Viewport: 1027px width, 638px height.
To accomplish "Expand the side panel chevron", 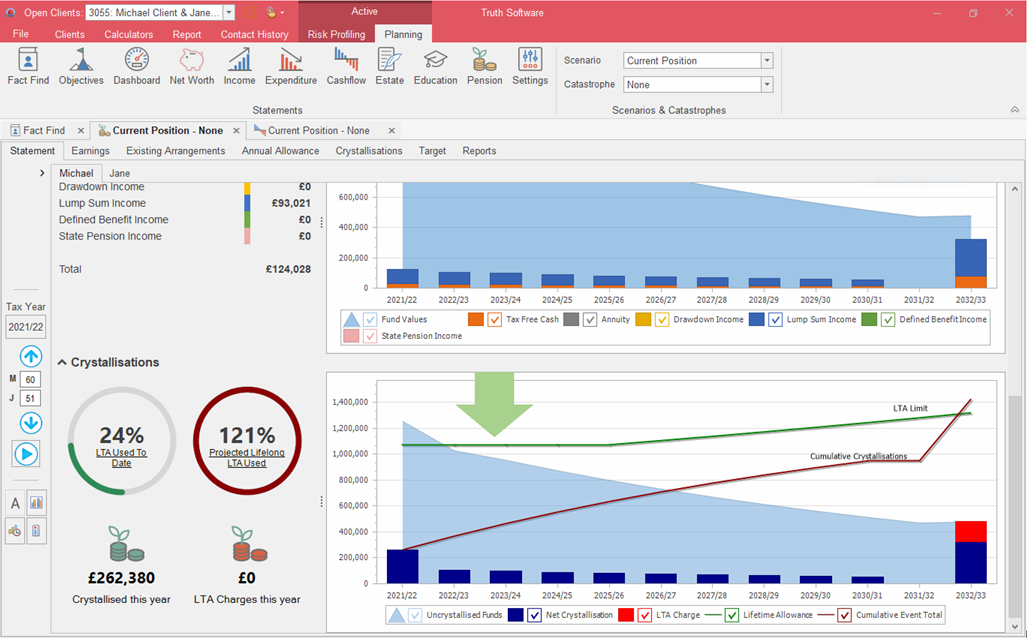I will [42, 173].
